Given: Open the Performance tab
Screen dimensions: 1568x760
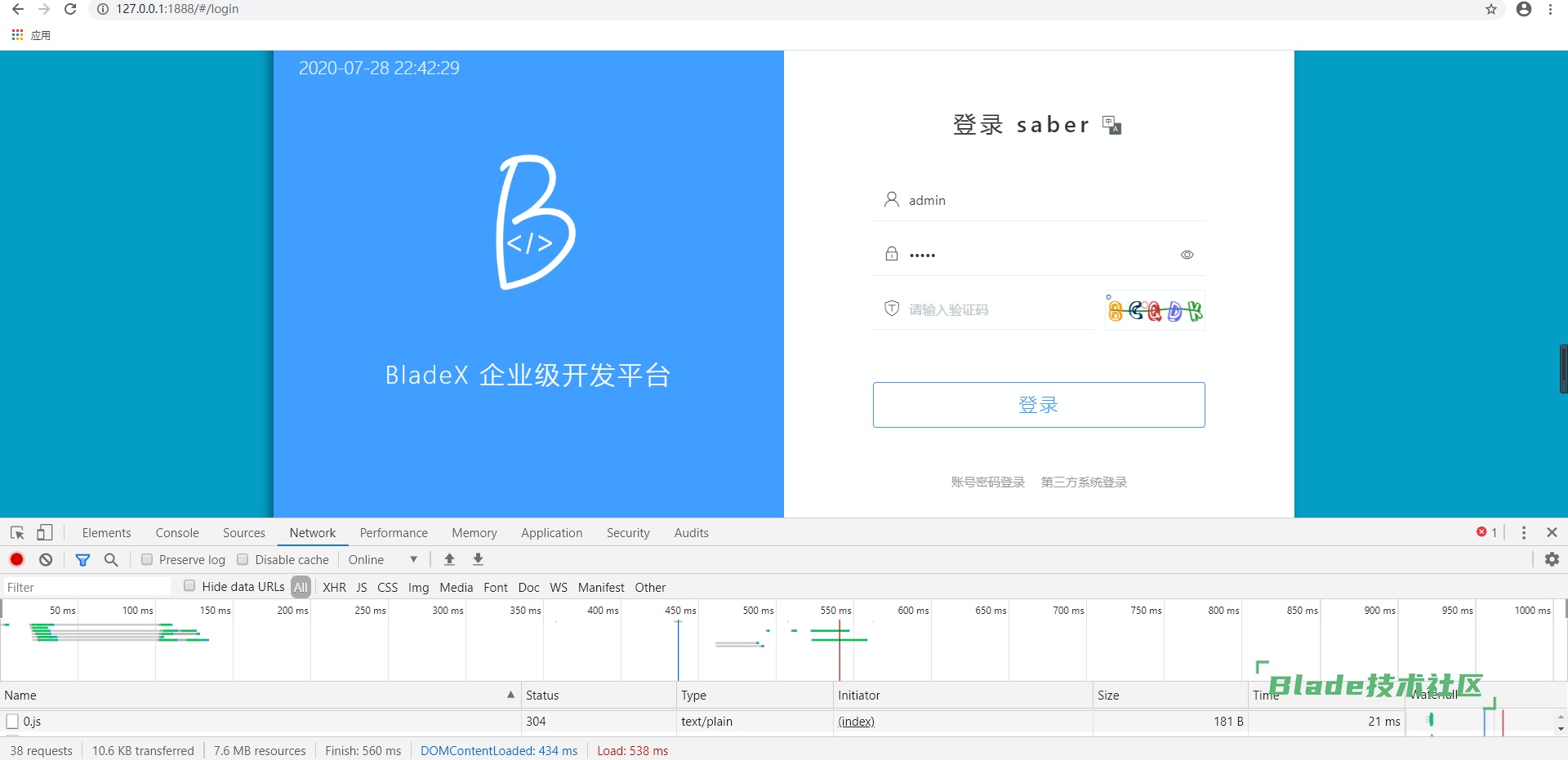Looking at the screenshot, I should (394, 532).
